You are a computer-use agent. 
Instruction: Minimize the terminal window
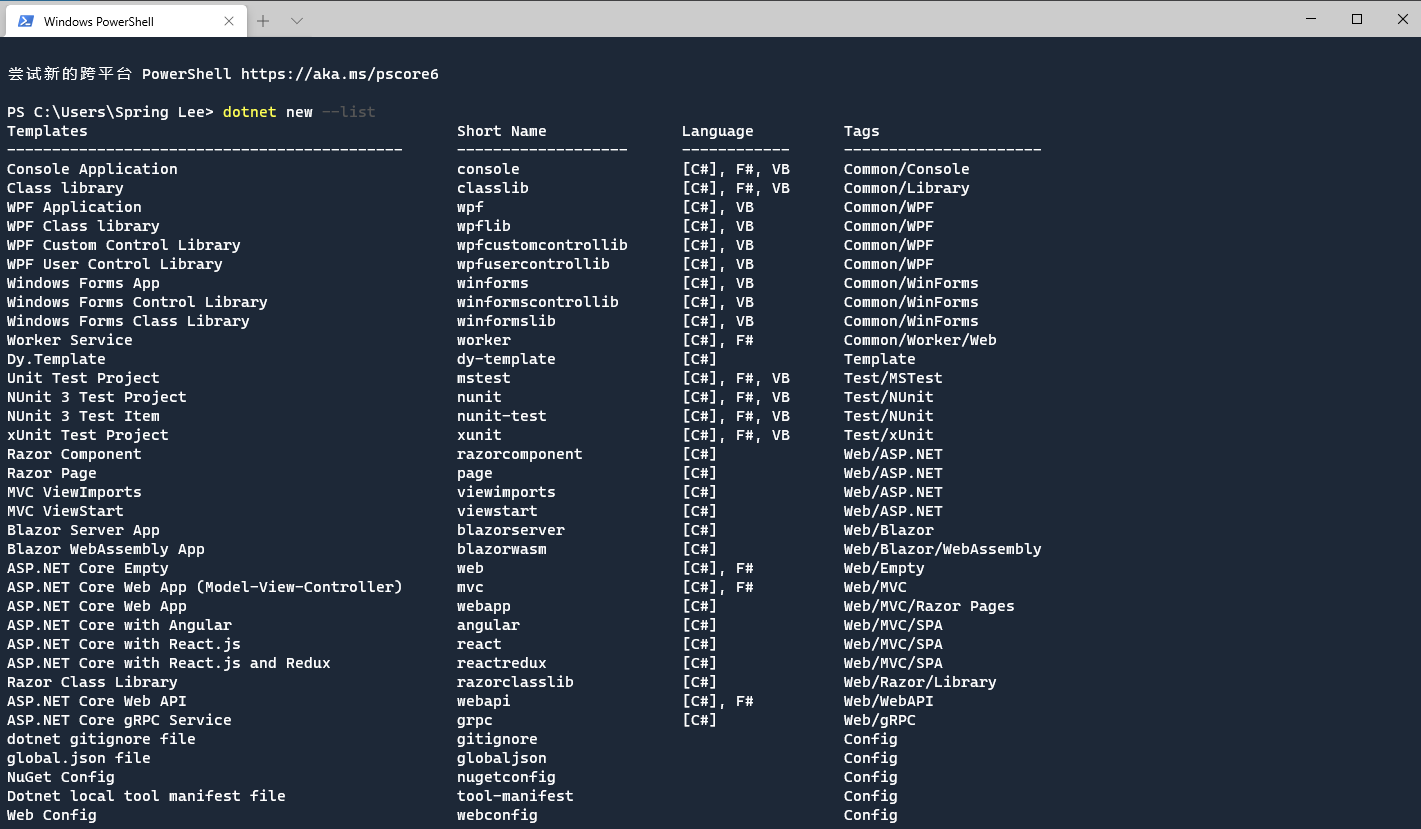click(1310, 19)
